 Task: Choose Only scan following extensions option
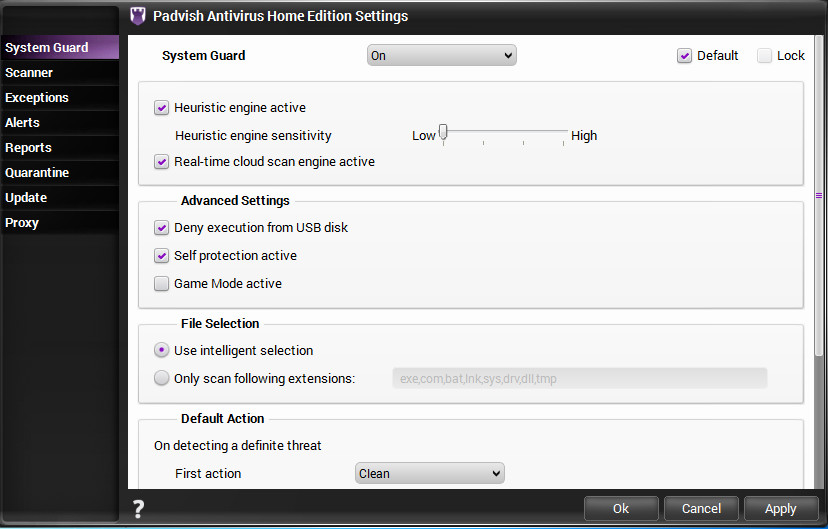(x=161, y=378)
